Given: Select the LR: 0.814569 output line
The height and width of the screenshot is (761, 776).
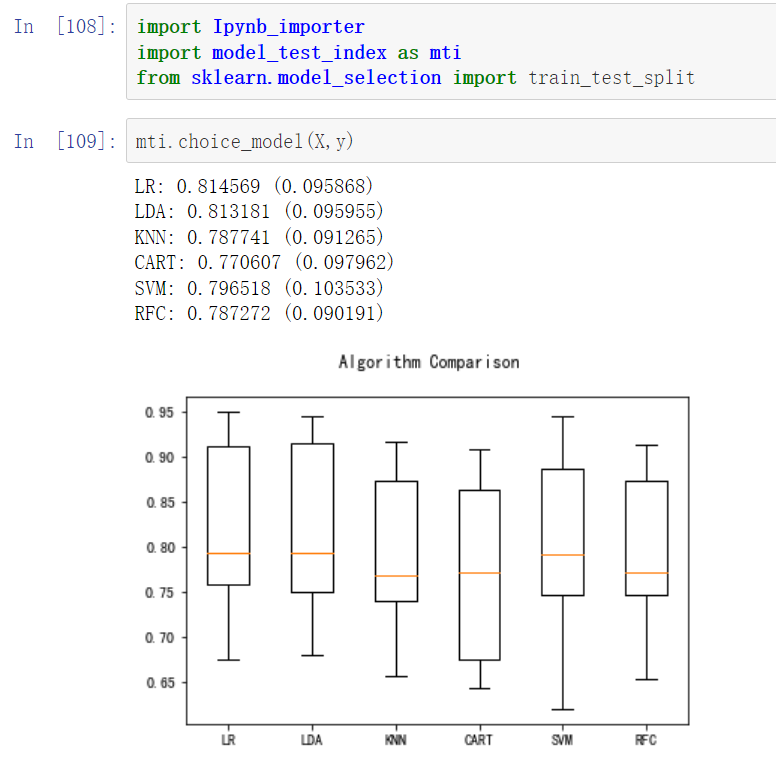Looking at the screenshot, I should (x=253, y=186).
